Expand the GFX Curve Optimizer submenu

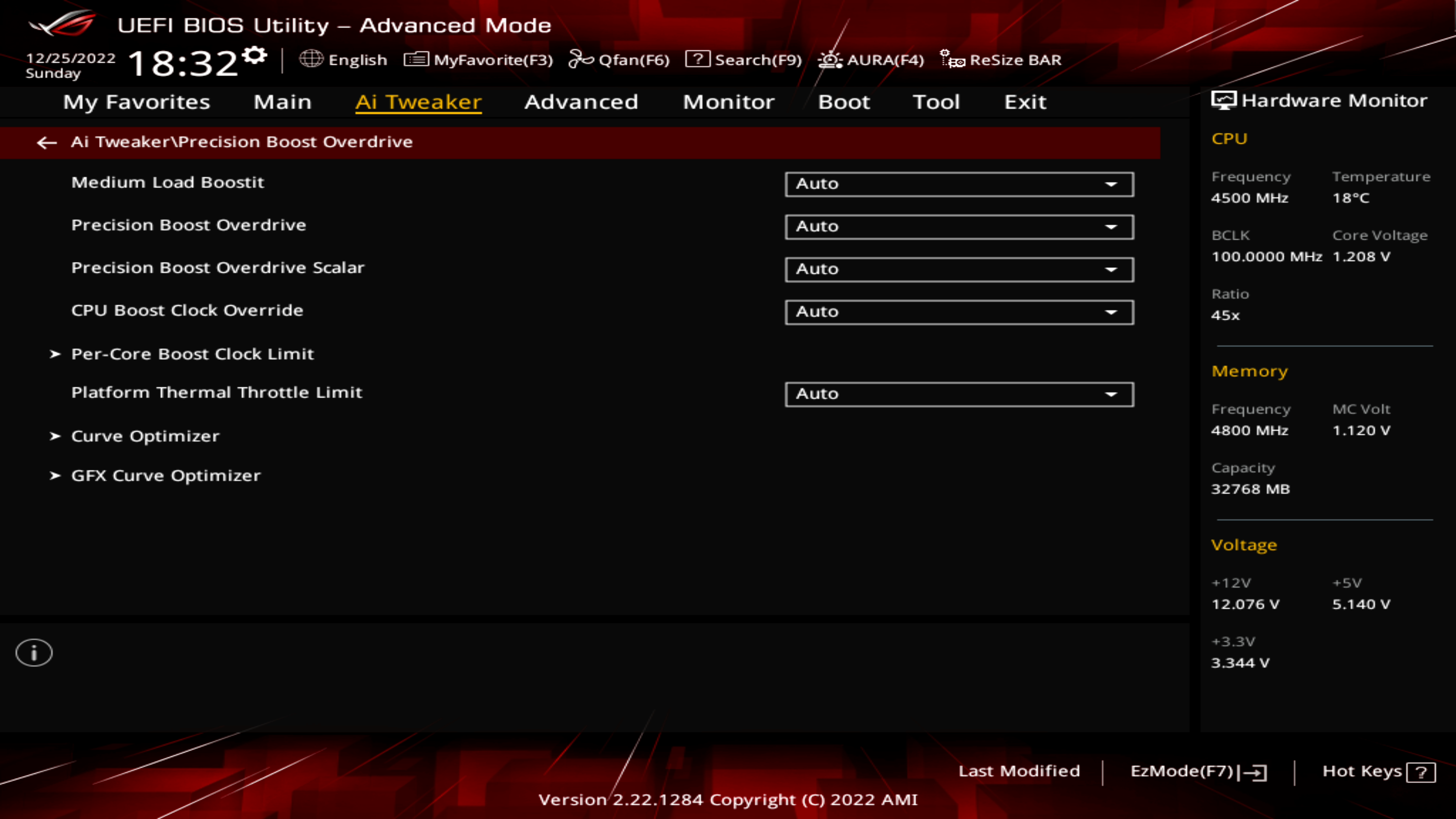(165, 475)
